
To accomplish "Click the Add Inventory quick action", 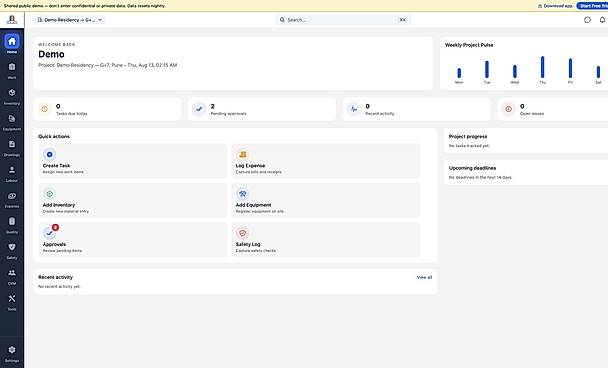I will 133,200.
